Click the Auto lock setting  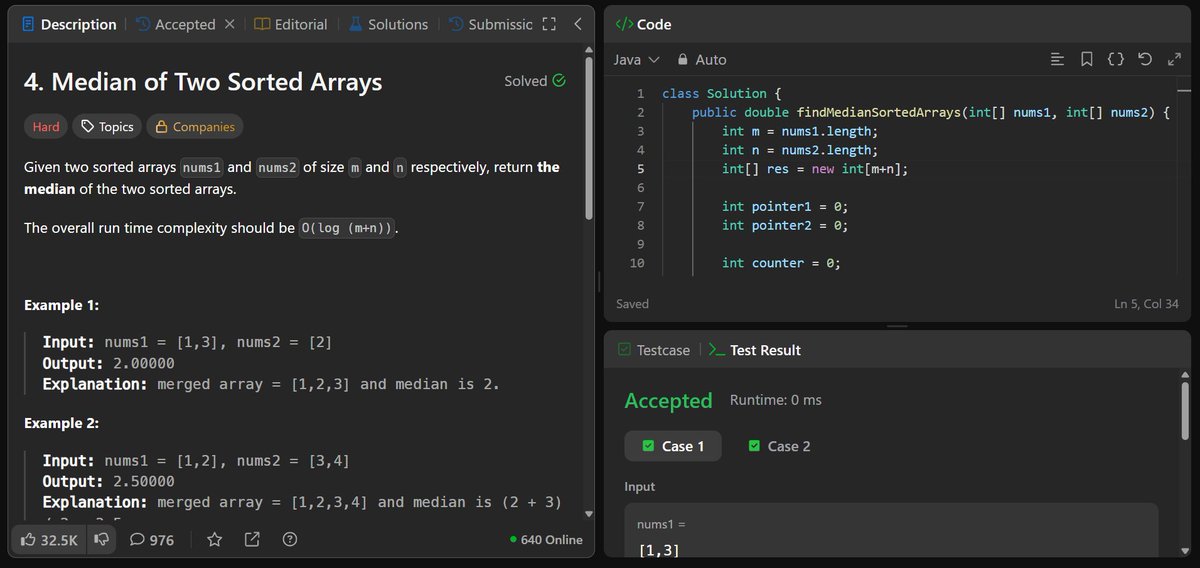[701, 60]
